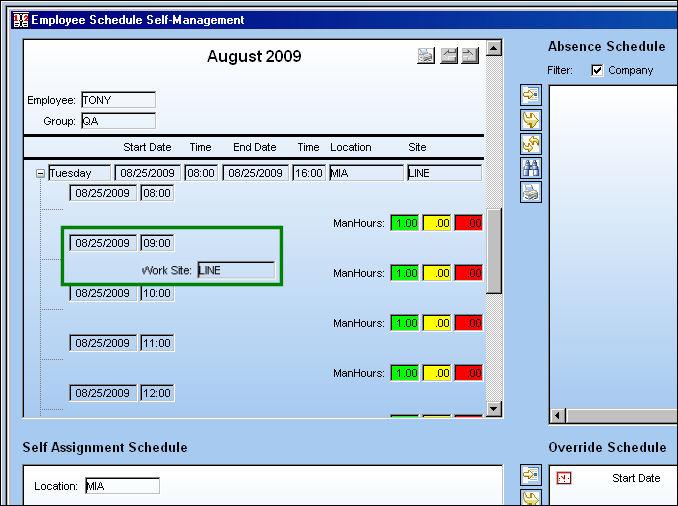Click the yellow .00 ManHours cell under 08:00 entry
Screen dimensions: 678x506
pyautogui.click(x=437, y=223)
